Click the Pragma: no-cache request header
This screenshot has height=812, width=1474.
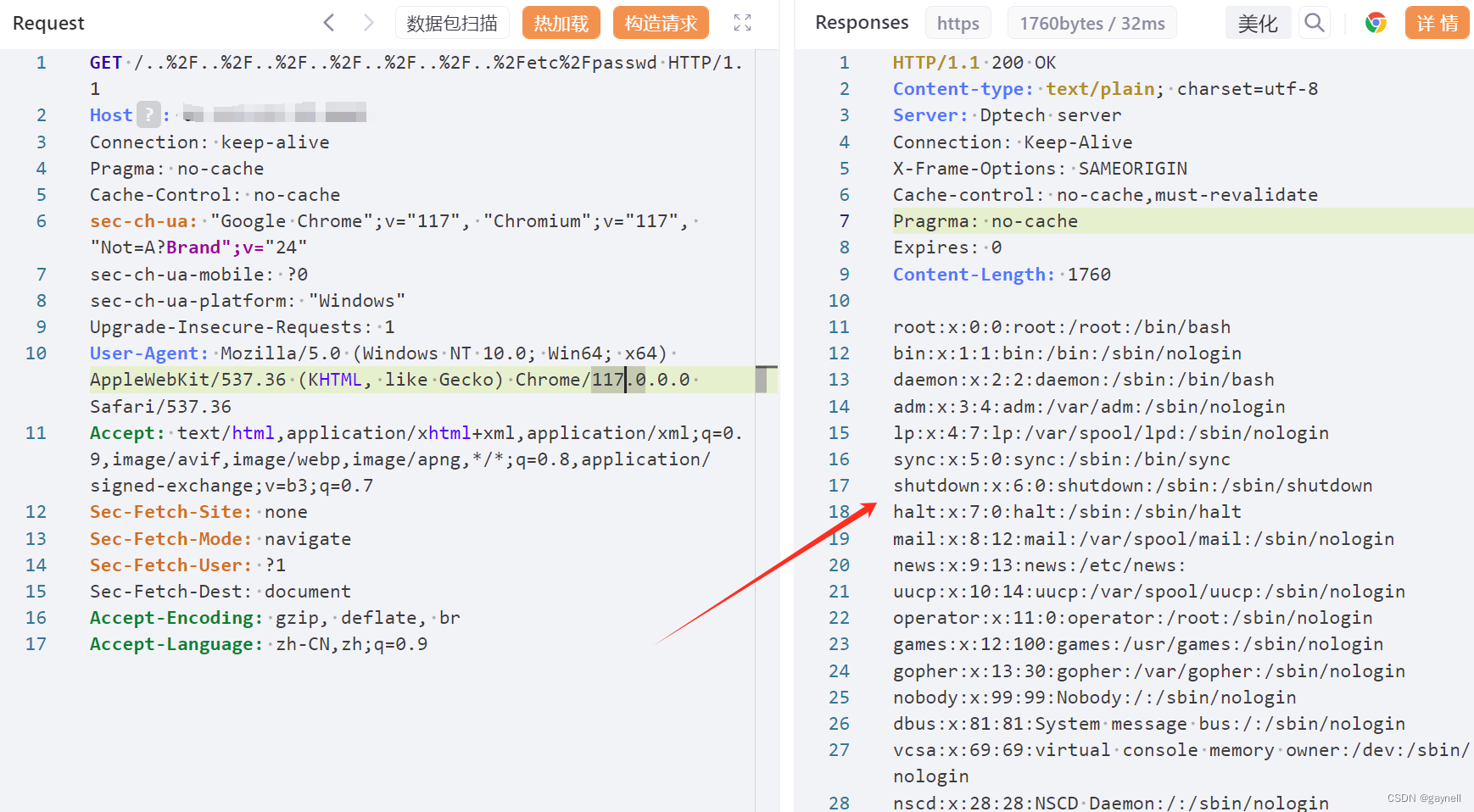point(176,168)
